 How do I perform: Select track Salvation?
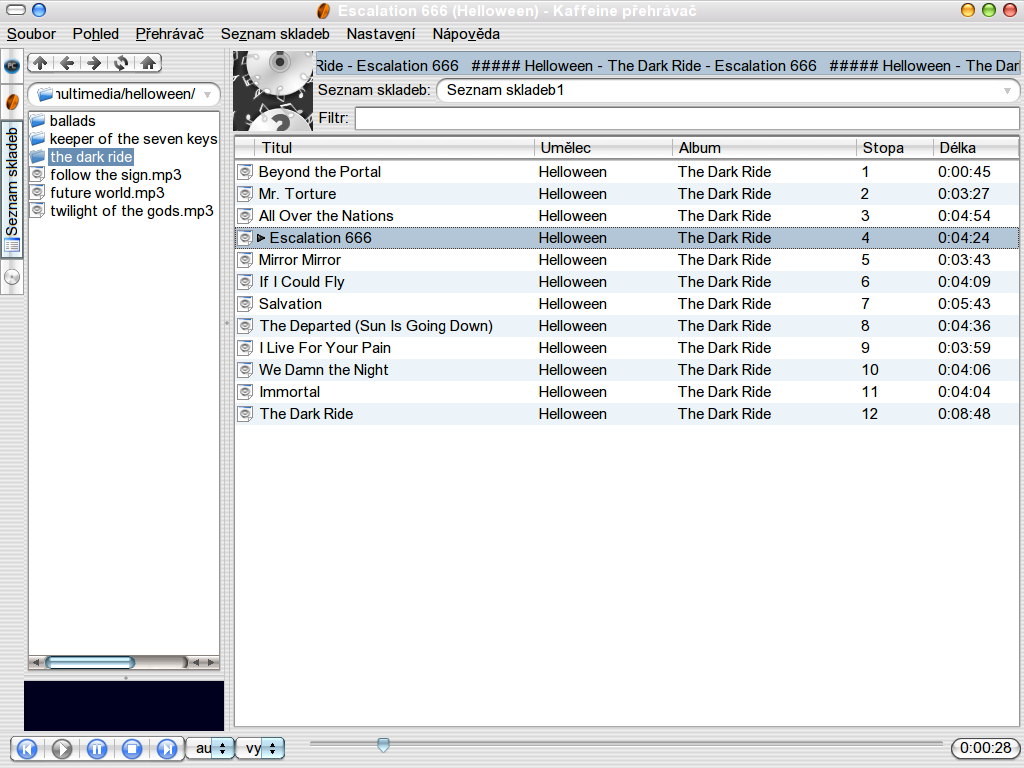point(627,304)
